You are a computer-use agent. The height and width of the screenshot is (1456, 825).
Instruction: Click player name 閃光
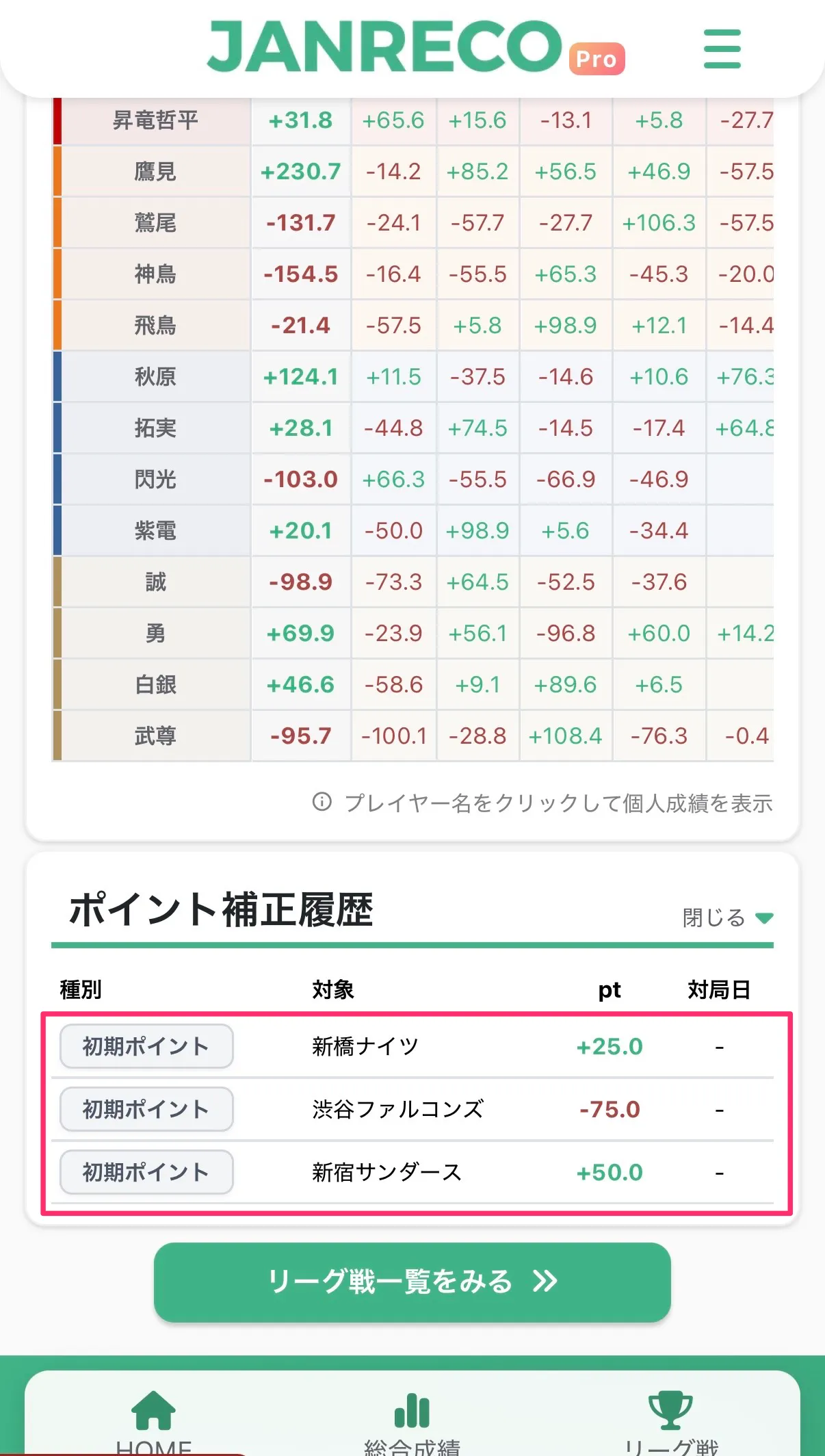tap(154, 479)
